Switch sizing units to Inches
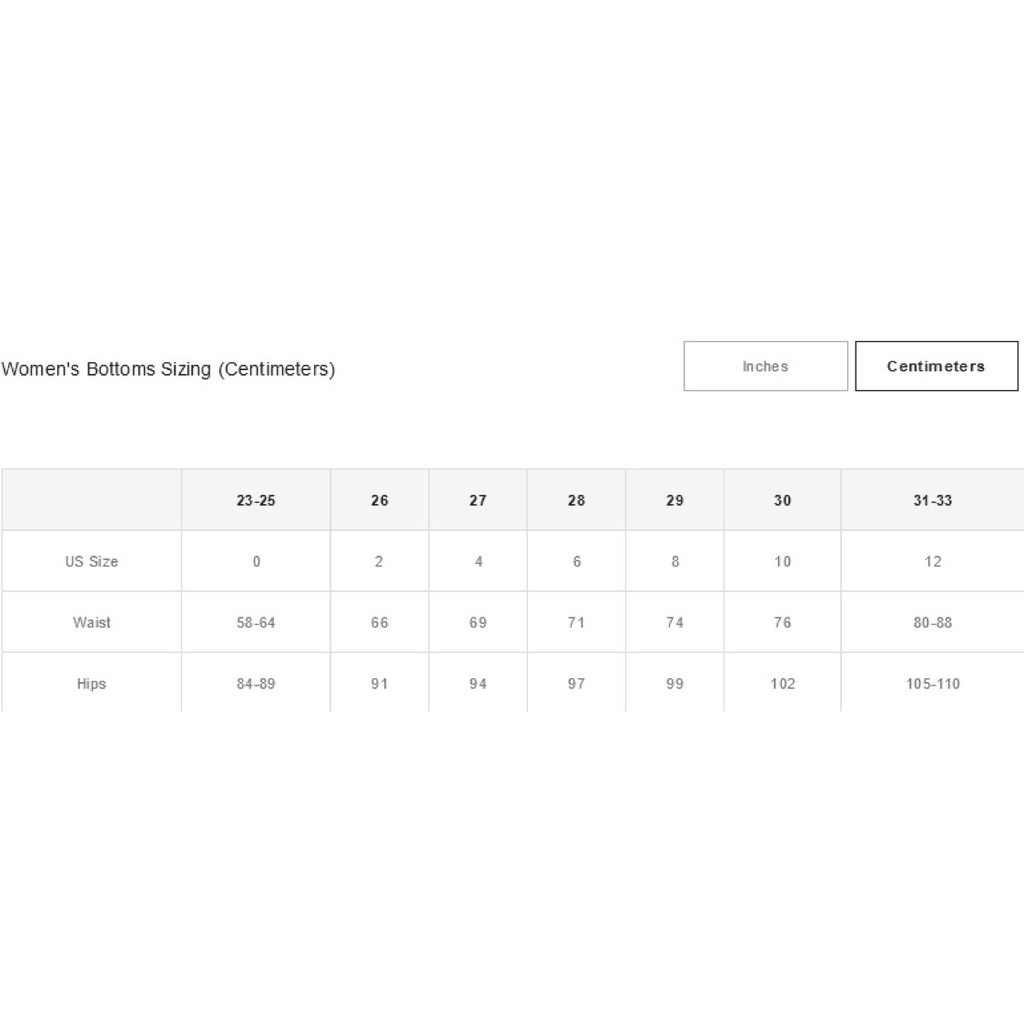This screenshot has width=1024, height=1024. [765, 366]
